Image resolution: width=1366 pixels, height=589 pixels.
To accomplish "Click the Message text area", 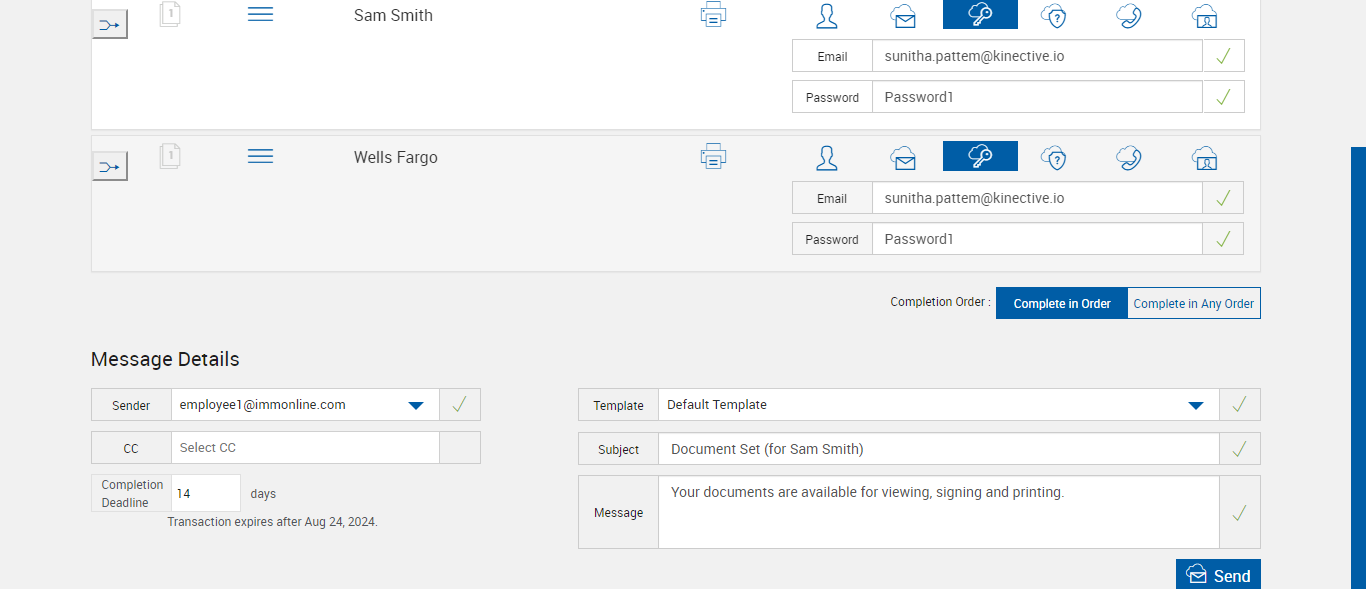I will click(x=938, y=512).
